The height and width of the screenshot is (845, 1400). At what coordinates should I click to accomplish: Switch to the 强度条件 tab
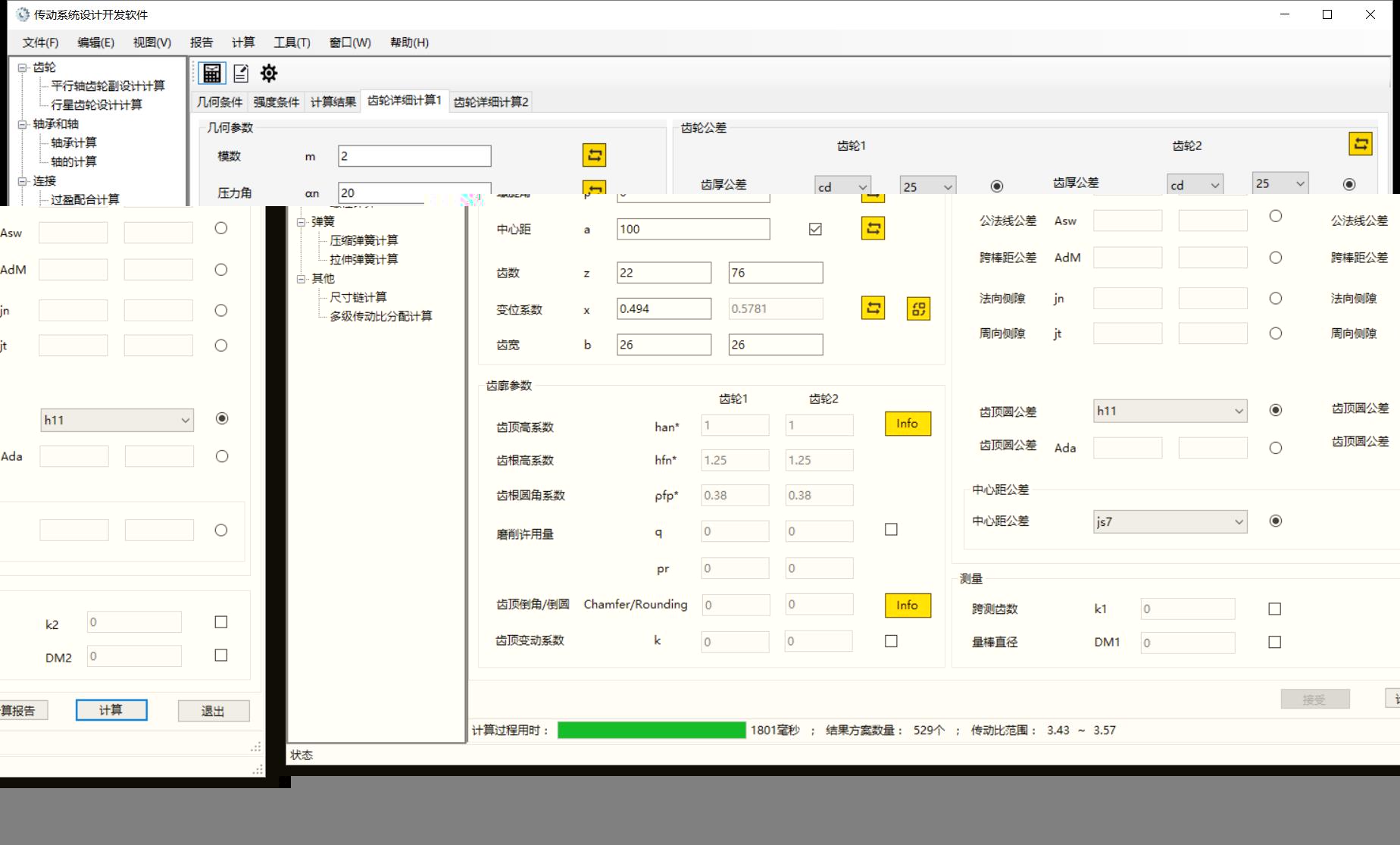coord(277,102)
